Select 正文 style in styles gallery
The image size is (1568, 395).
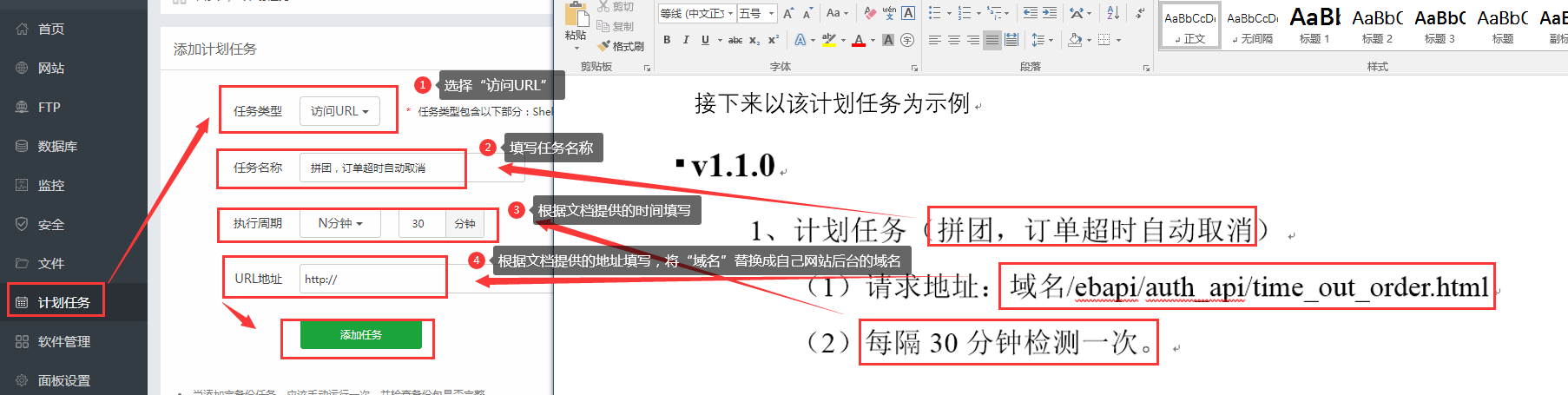(1190, 27)
